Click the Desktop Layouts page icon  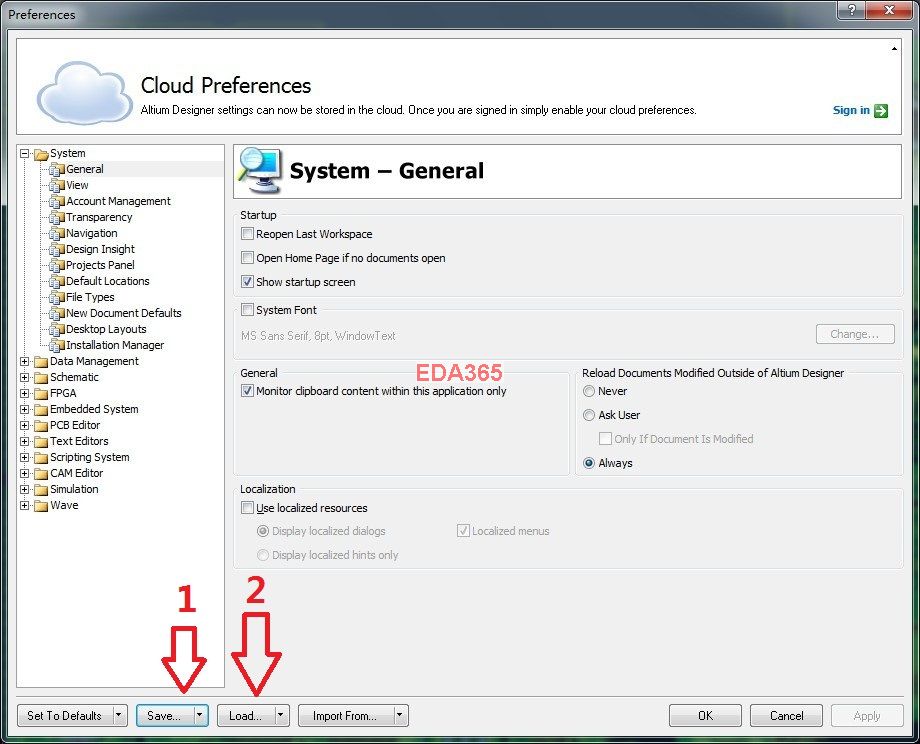[x=57, y=330]
